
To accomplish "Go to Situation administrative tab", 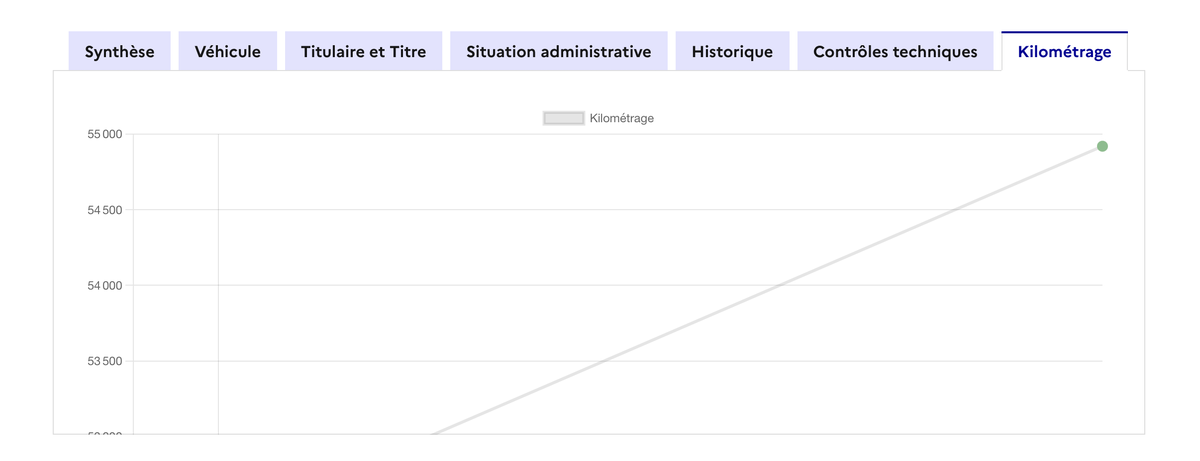I will coord(559,51).
